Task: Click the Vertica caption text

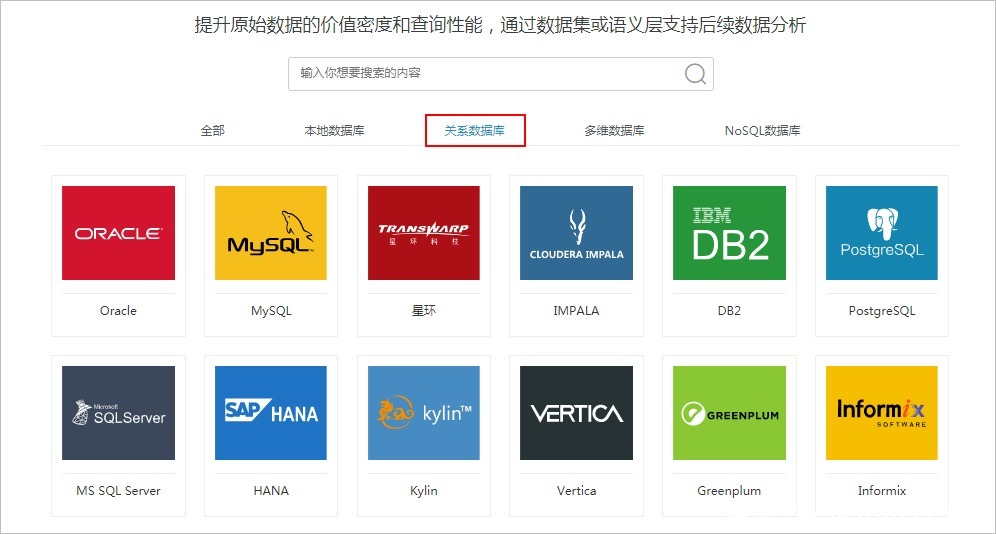Action: 576,490
